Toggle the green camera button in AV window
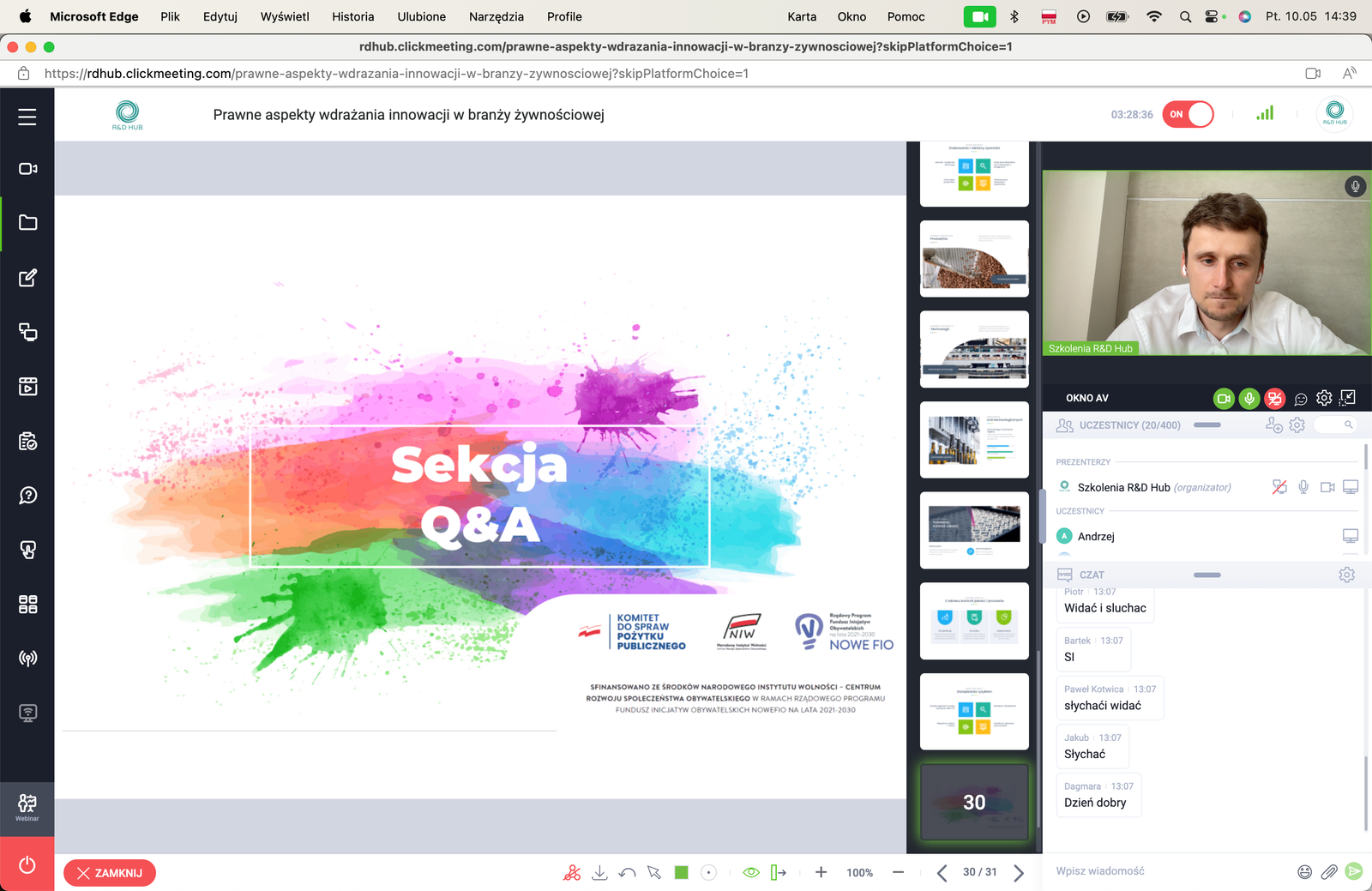Image resolution: width=1372 pixels, height=891 pixels. point(1224,398)
